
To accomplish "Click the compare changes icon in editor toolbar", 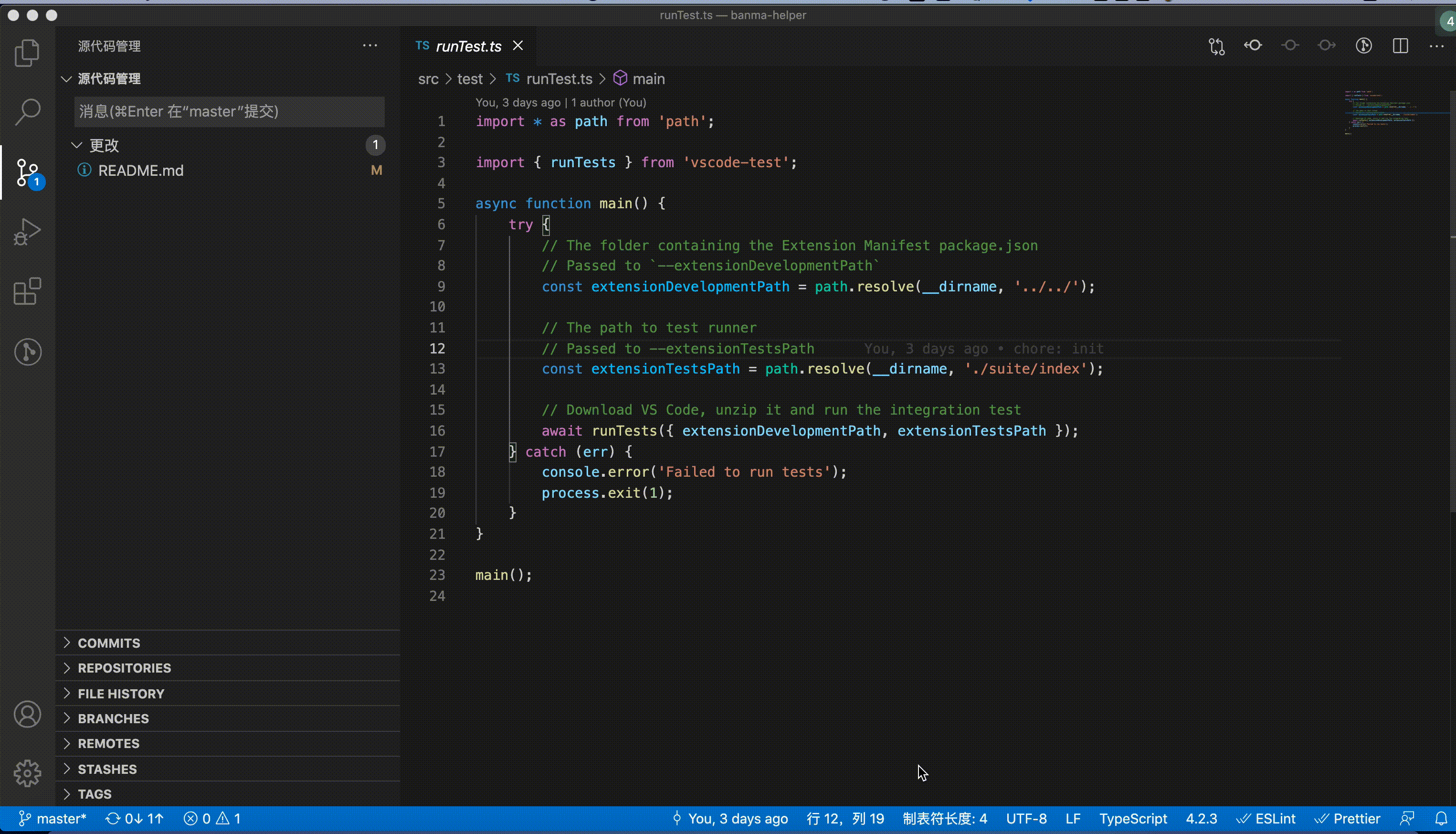I will [x=1216, y=46].
